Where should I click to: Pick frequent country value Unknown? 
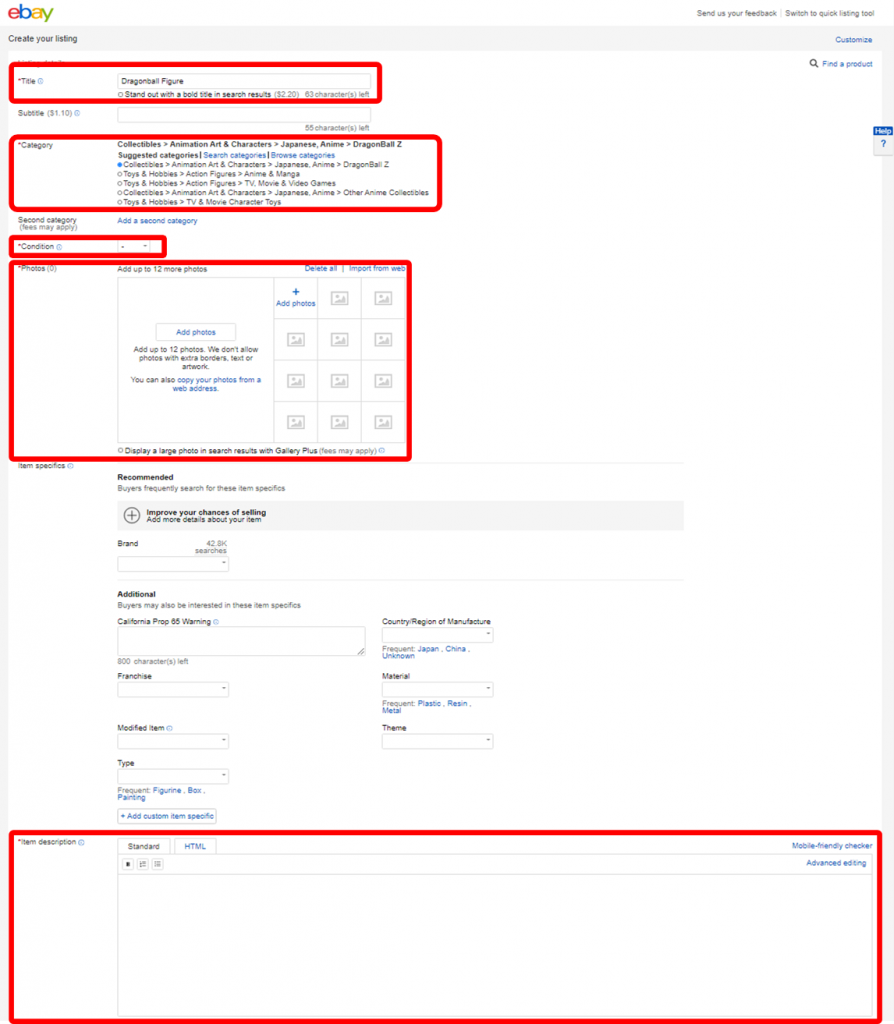point(398,656)
